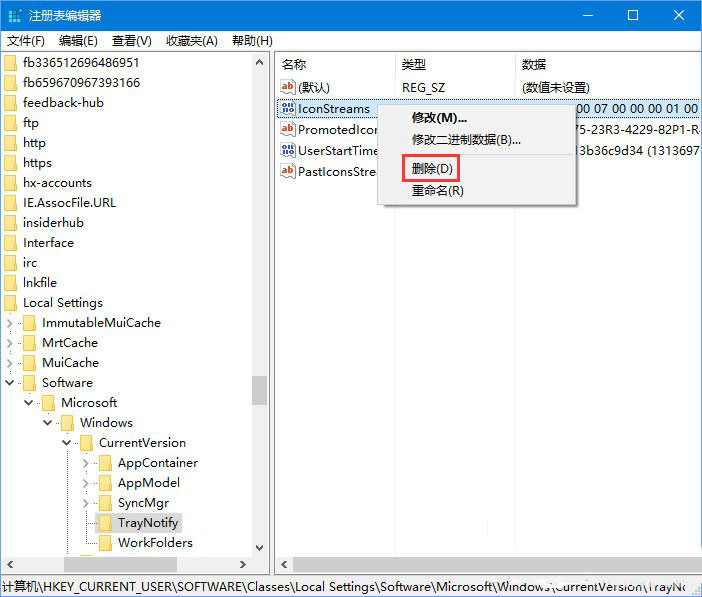The height and width of the screenshot is (597, 702).
Task: Collapse the Software tree node
Action: [9, 382]
